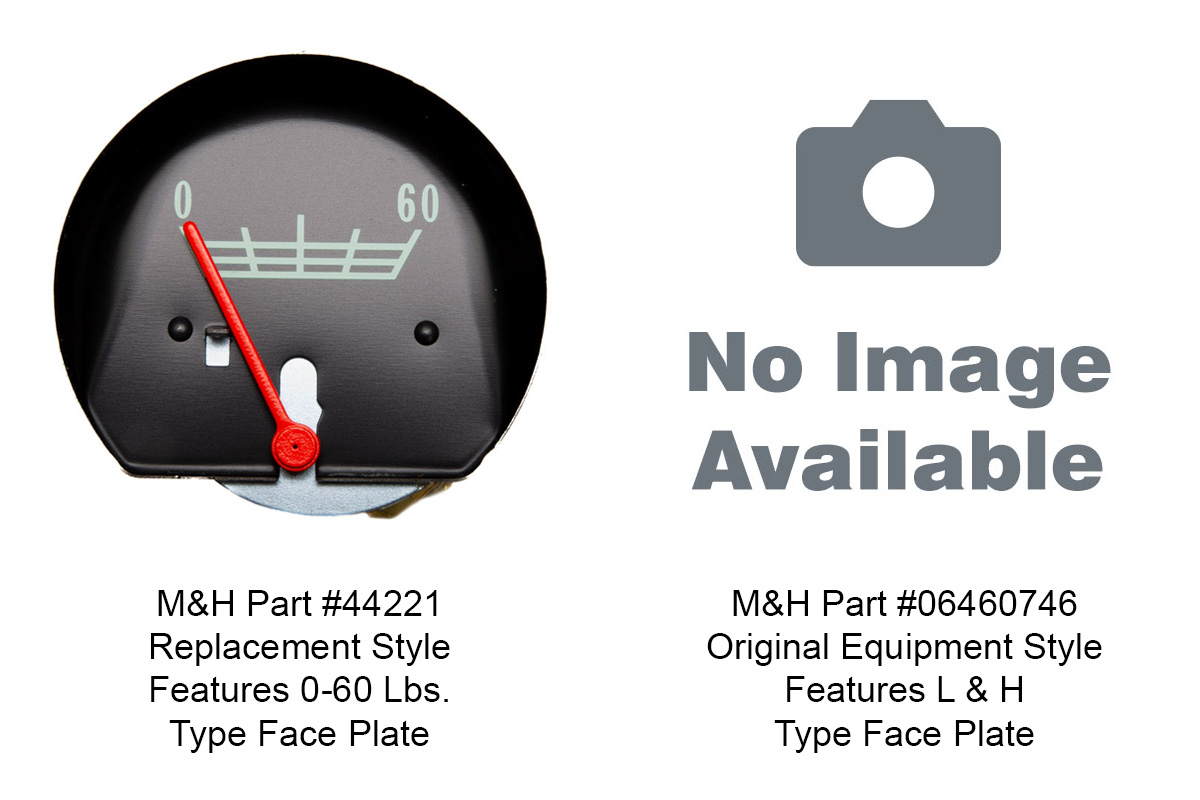Click the green scale grid on gauge face

[x=304, y=246]
